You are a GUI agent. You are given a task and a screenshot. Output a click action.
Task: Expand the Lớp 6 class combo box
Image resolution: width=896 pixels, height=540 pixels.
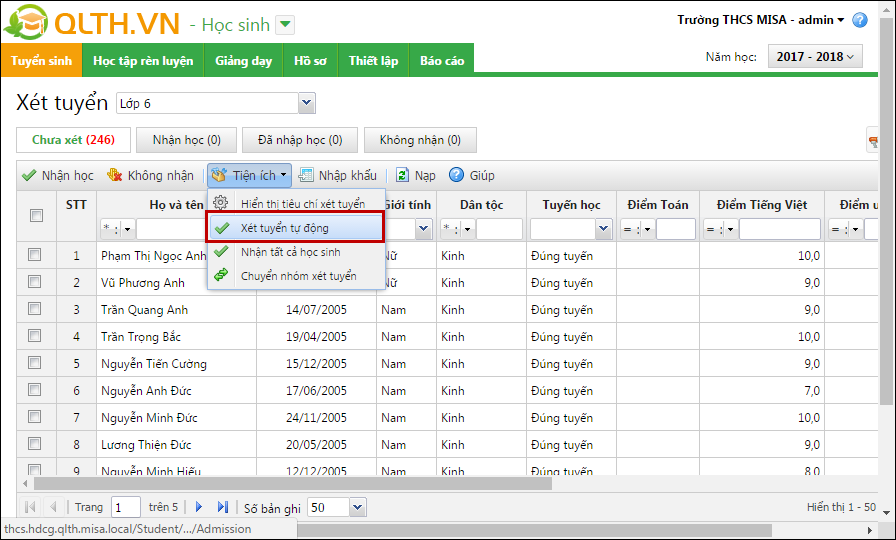307,103
